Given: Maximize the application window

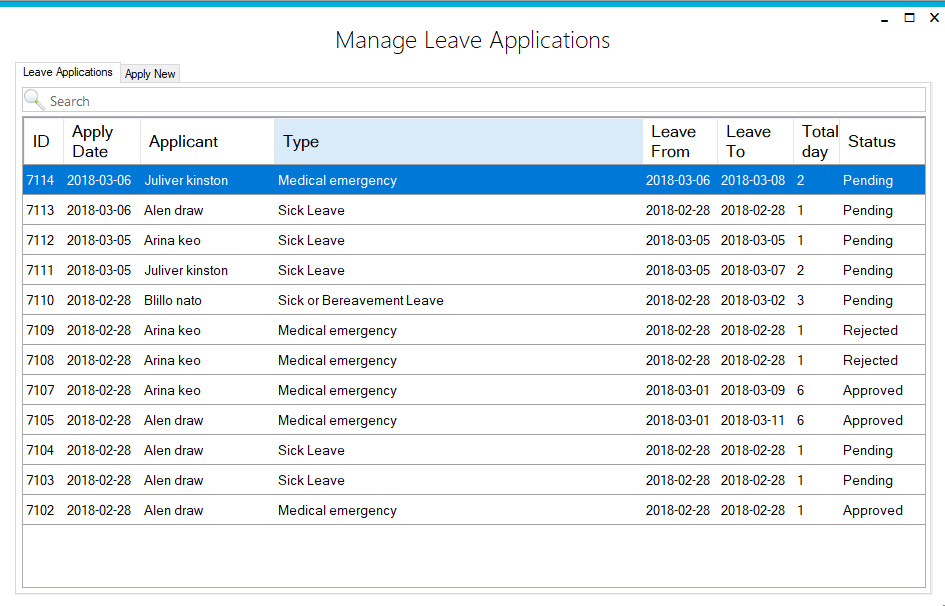Looking at the screenshot, I should [x=909, y=18].
